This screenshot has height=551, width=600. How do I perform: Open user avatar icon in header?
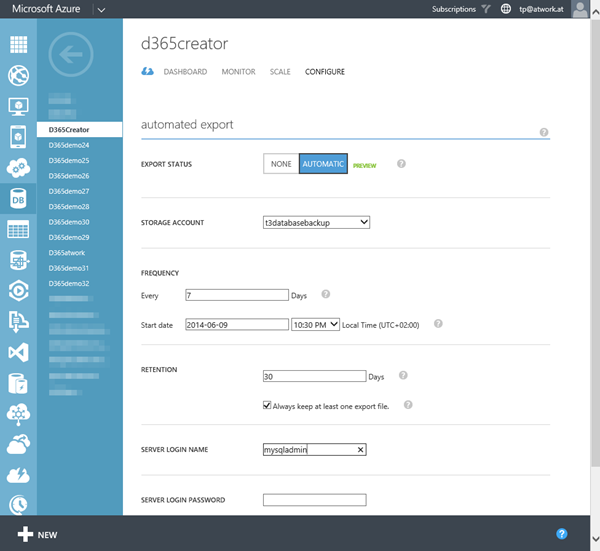[x=580, y=9]
